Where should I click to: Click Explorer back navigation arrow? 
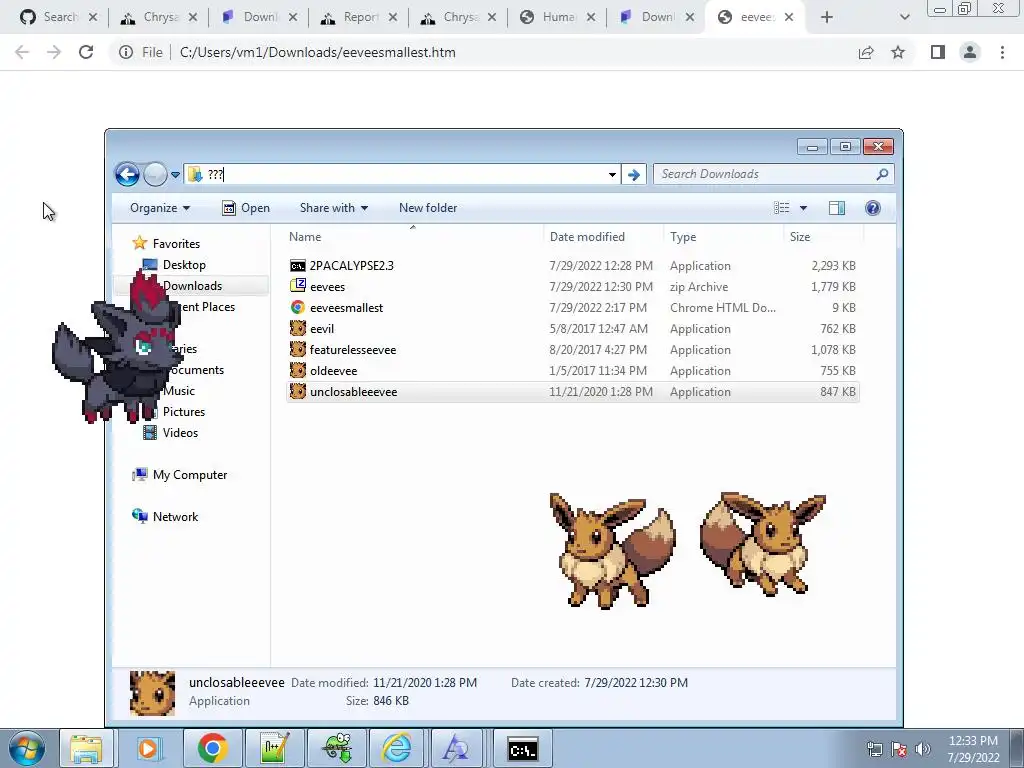[x=127, y=174]
